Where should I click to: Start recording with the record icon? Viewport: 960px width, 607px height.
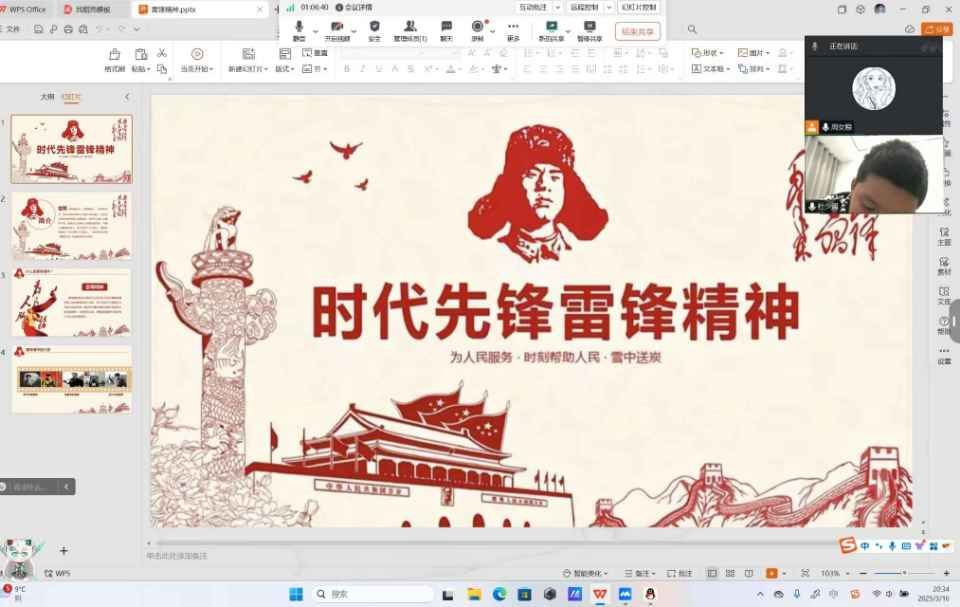click(478, 27)
